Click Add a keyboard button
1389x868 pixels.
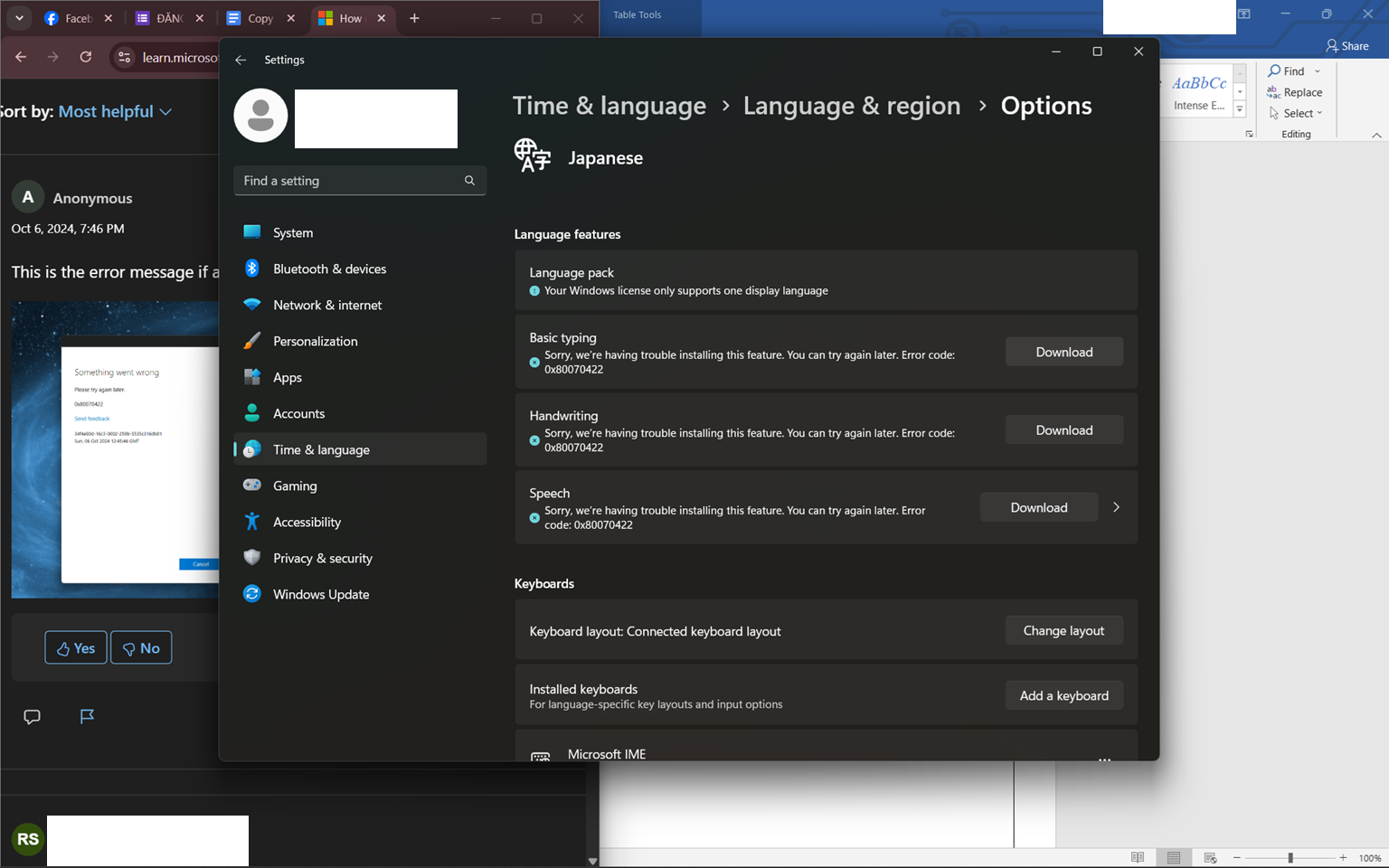(x=1064, y=695)
